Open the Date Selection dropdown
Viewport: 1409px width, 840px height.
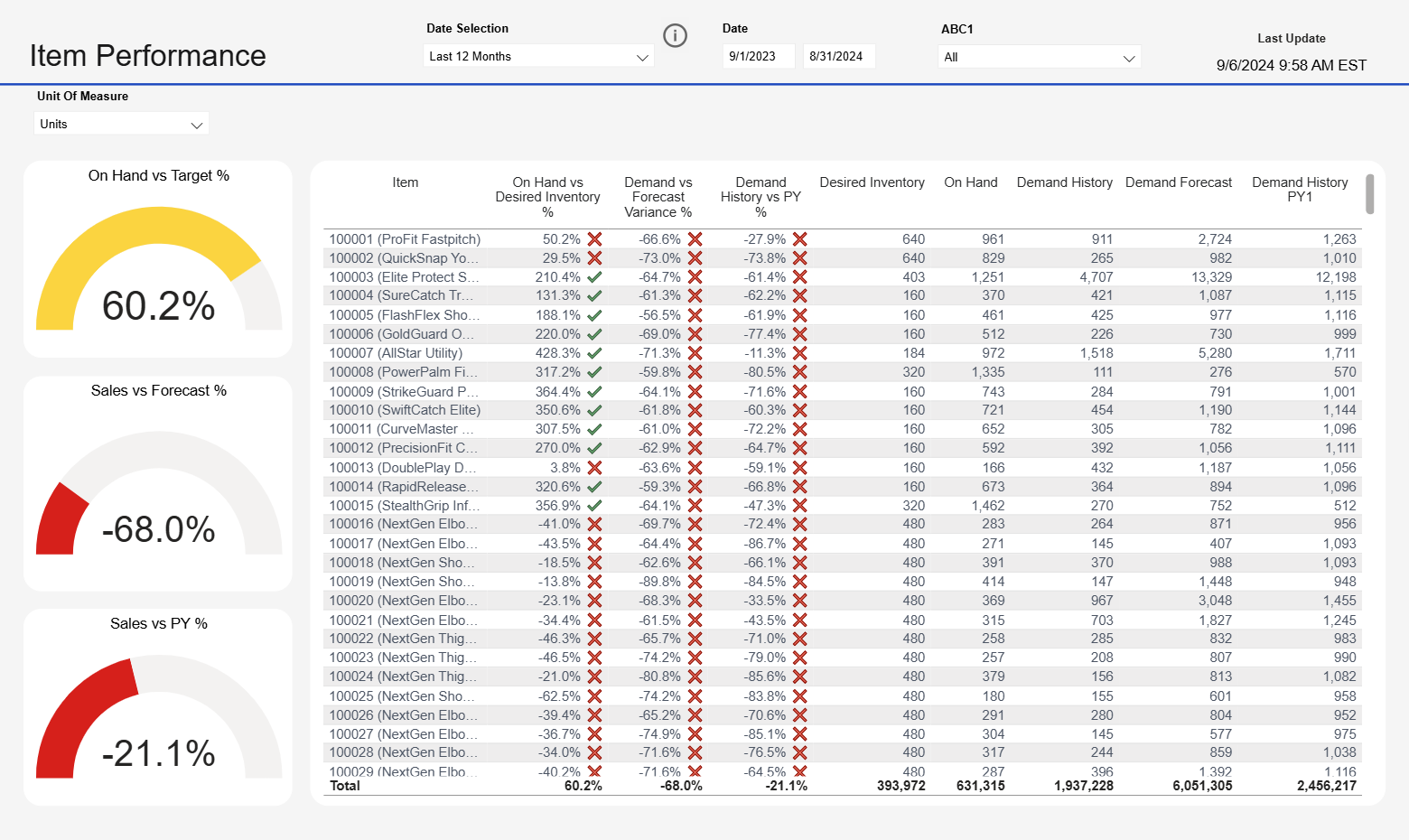(537, 55)
